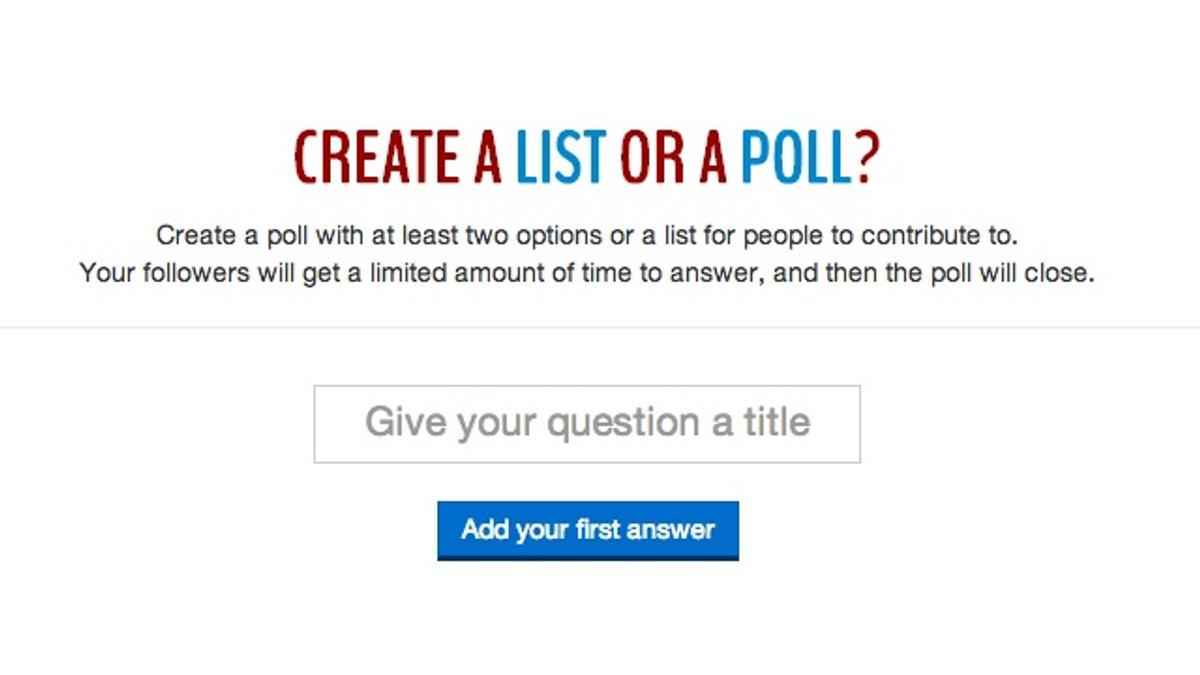Click the letter A just before POLL
The width and height of the screenshot is (1200, 675).
click(x=713, y=157)
